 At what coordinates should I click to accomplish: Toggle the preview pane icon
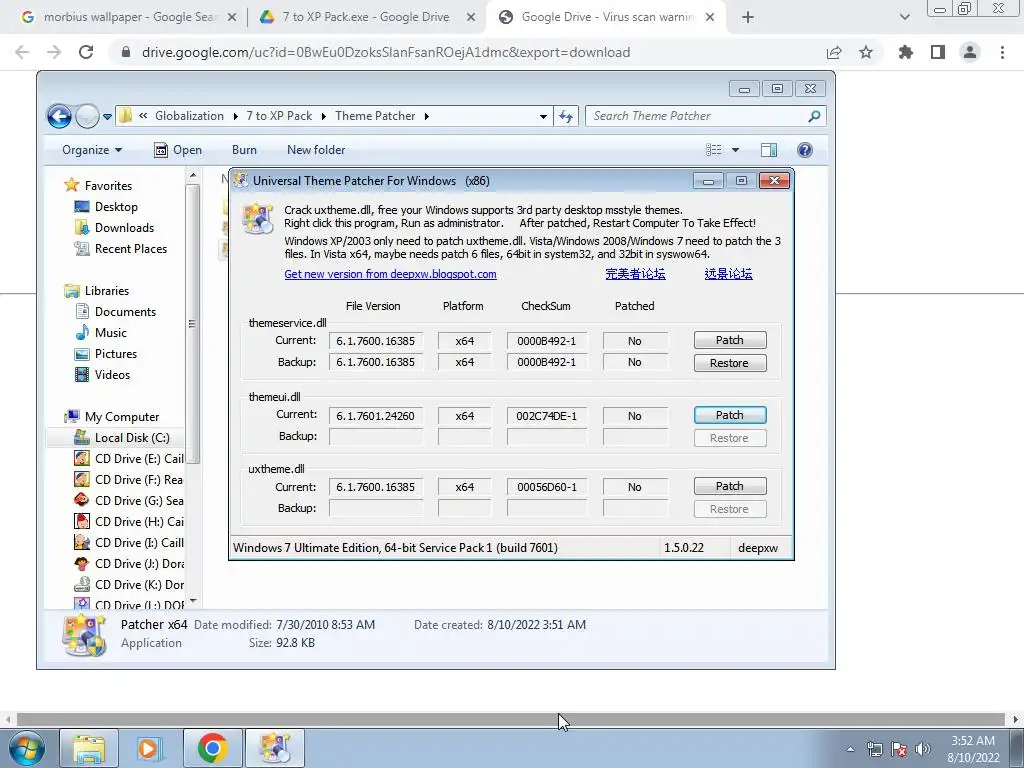pyautogui.click(x=769, y=150)
